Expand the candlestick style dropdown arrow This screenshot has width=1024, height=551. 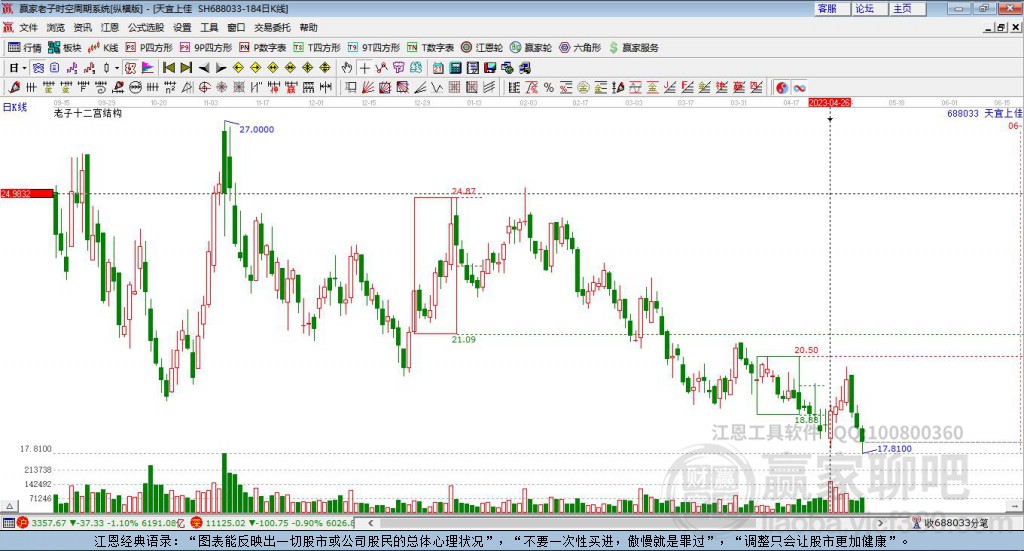click(117, 68)
